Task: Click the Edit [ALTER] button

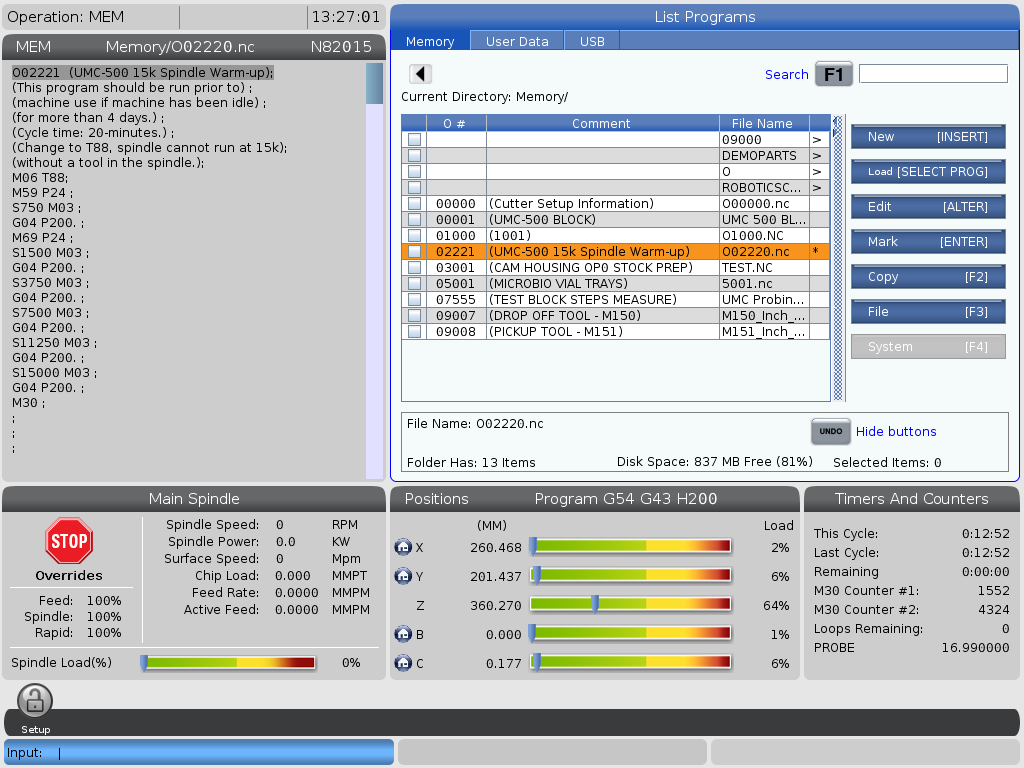Action: pos(927,206)
